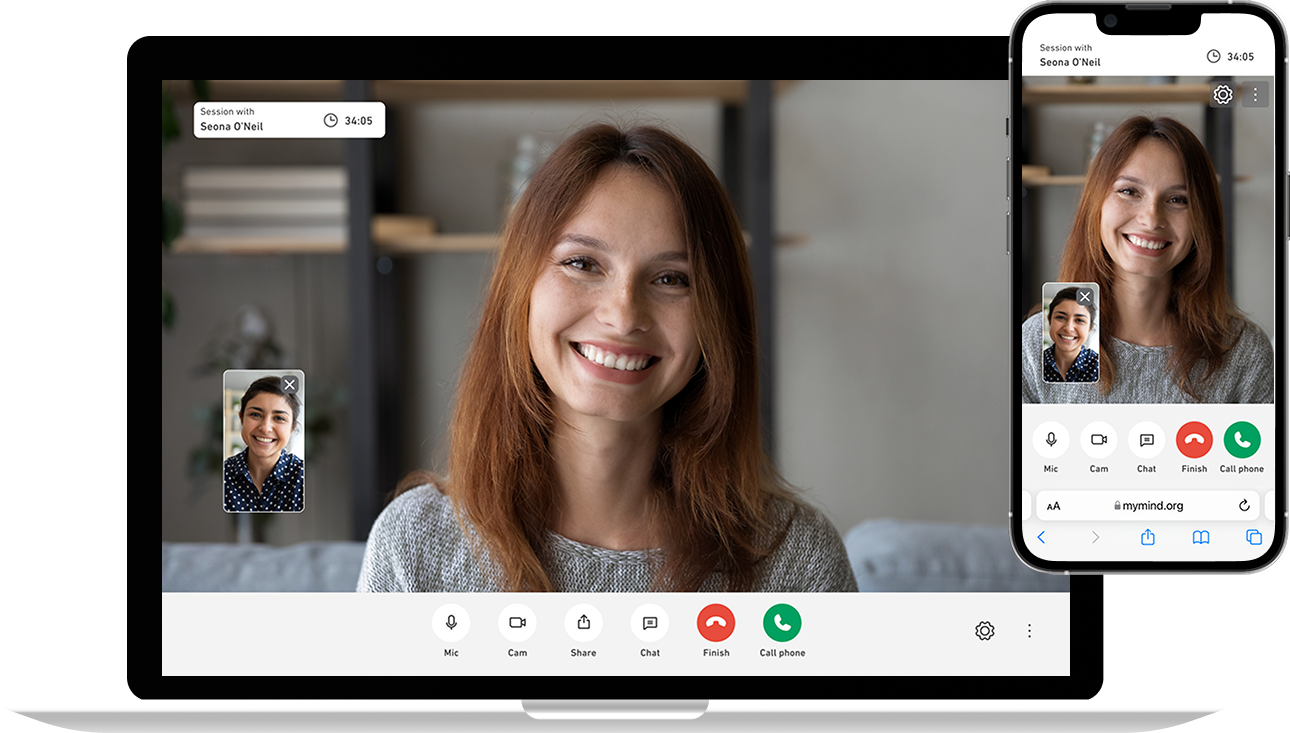
Task: Expand three-dot more options menu on laptop
Action: tap(1029, 631)
